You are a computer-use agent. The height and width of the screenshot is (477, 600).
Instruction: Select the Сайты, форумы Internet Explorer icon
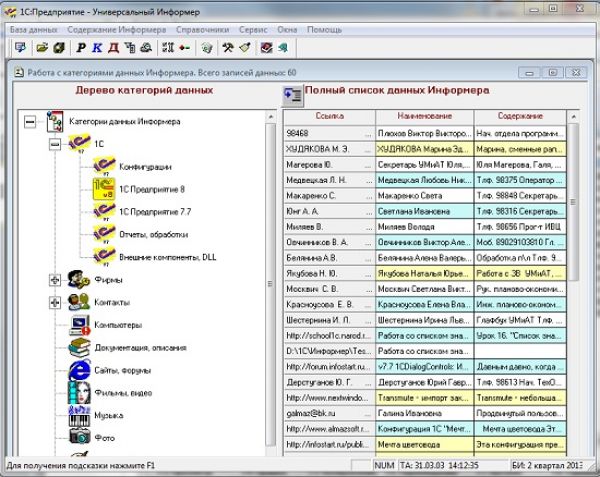click(81, 369)
